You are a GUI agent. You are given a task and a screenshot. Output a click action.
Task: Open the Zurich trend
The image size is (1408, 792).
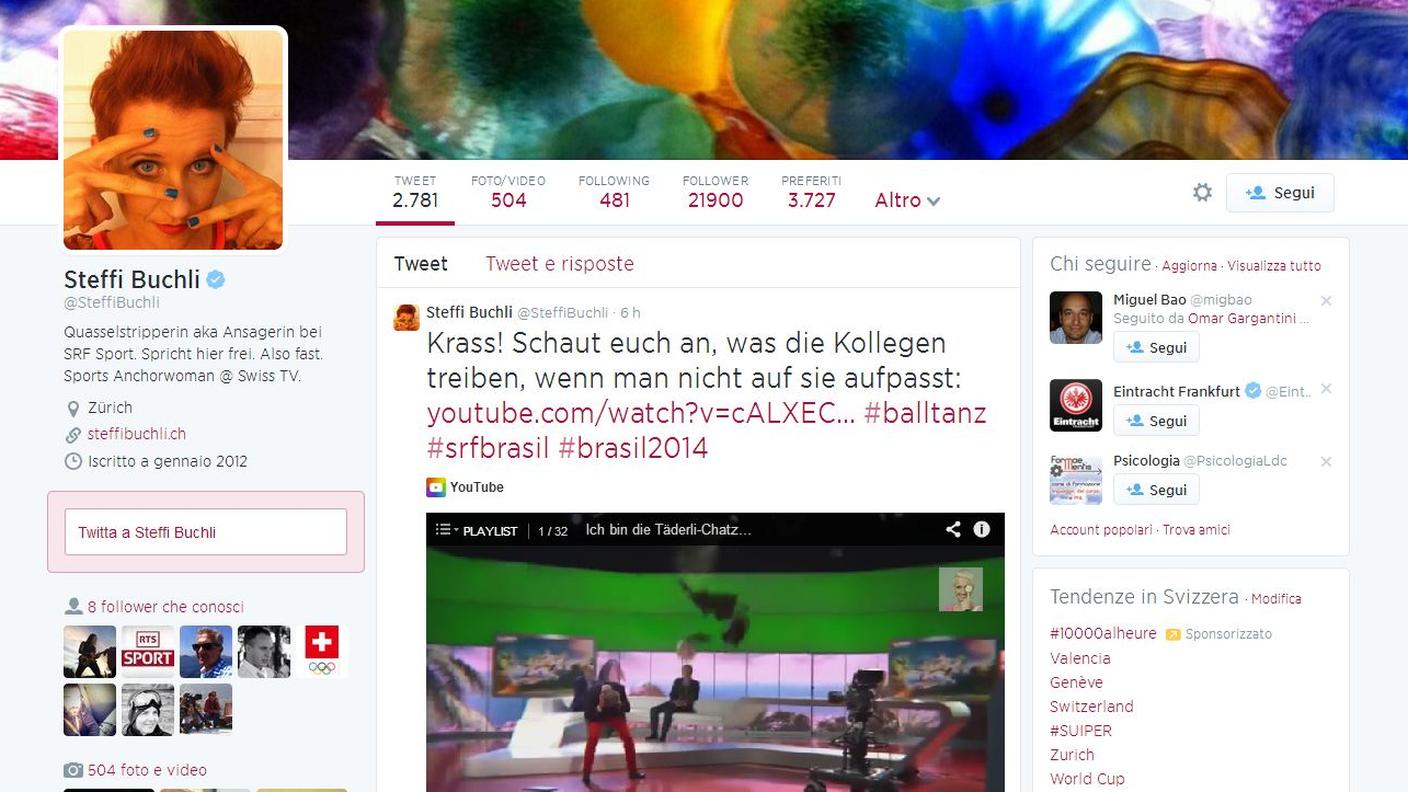click(x=1072, y=754)
